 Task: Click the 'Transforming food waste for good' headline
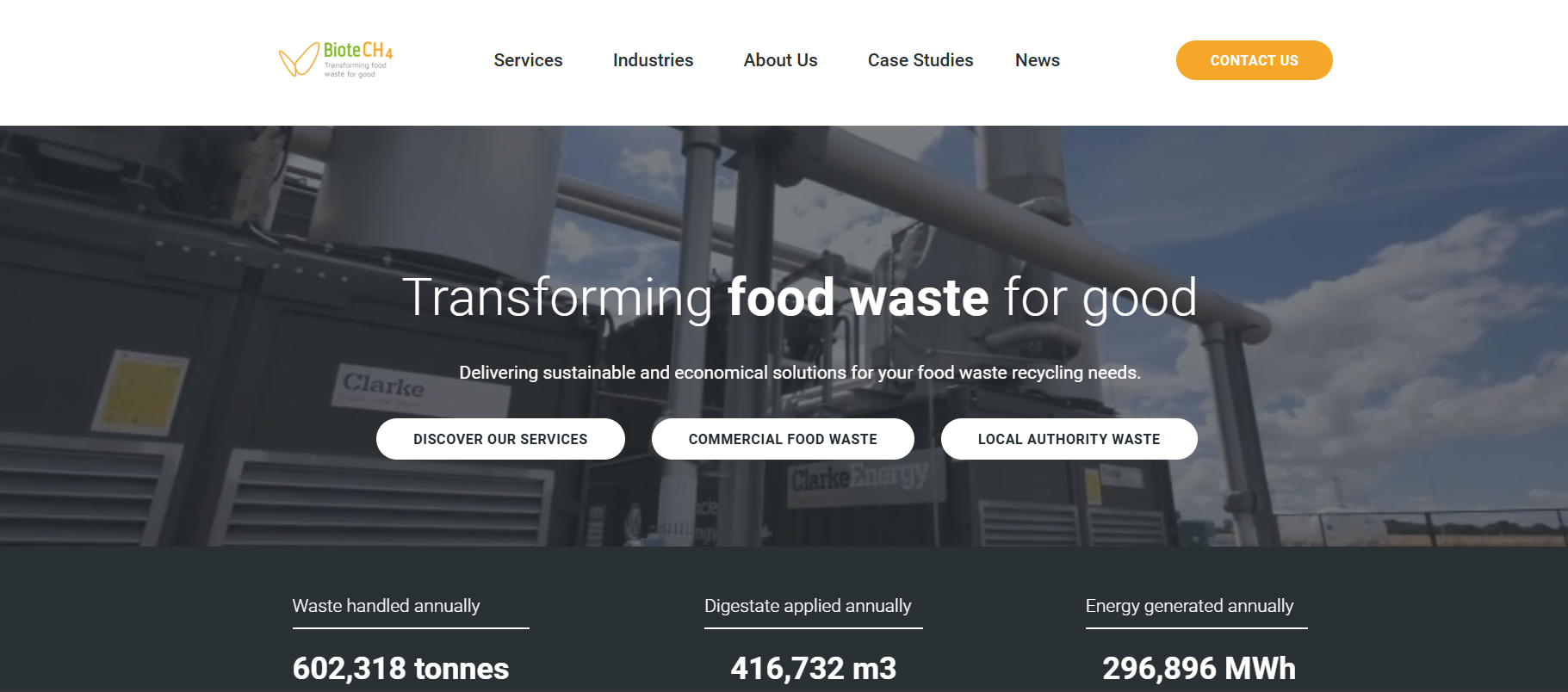pos(799,298)
